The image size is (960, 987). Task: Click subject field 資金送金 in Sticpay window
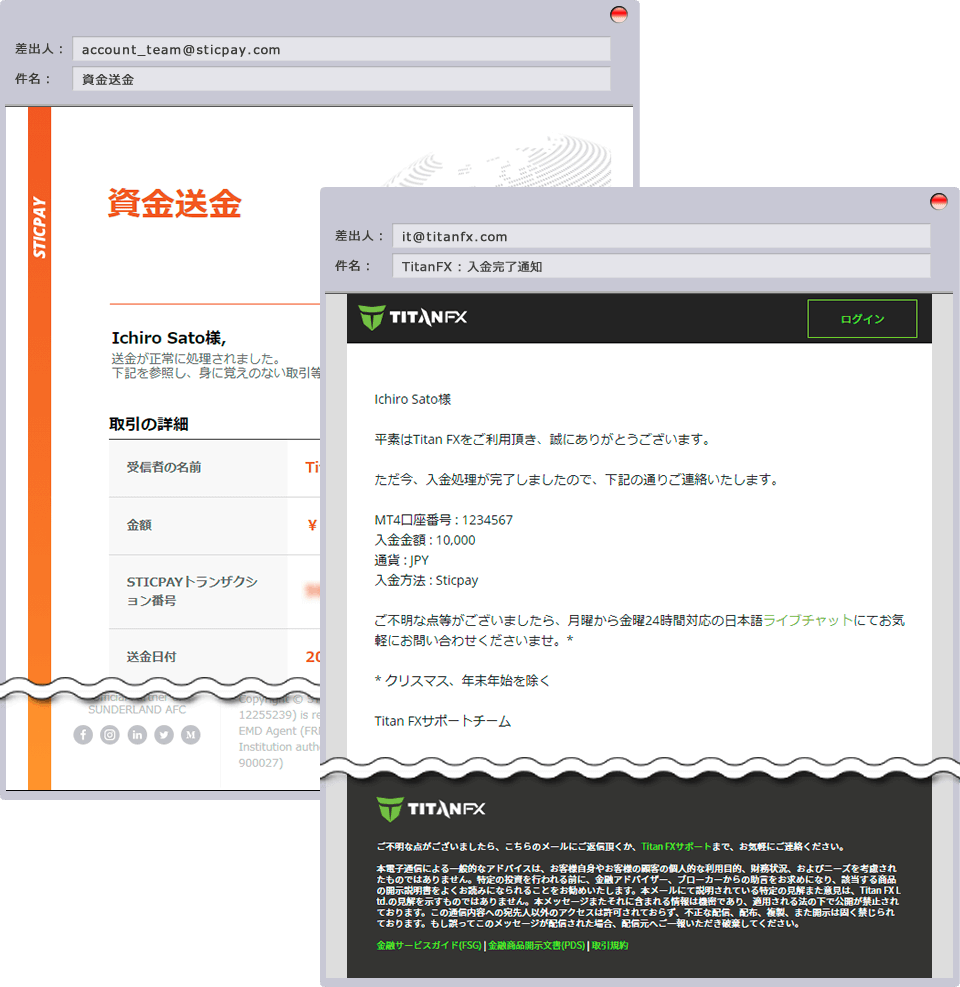341,79
